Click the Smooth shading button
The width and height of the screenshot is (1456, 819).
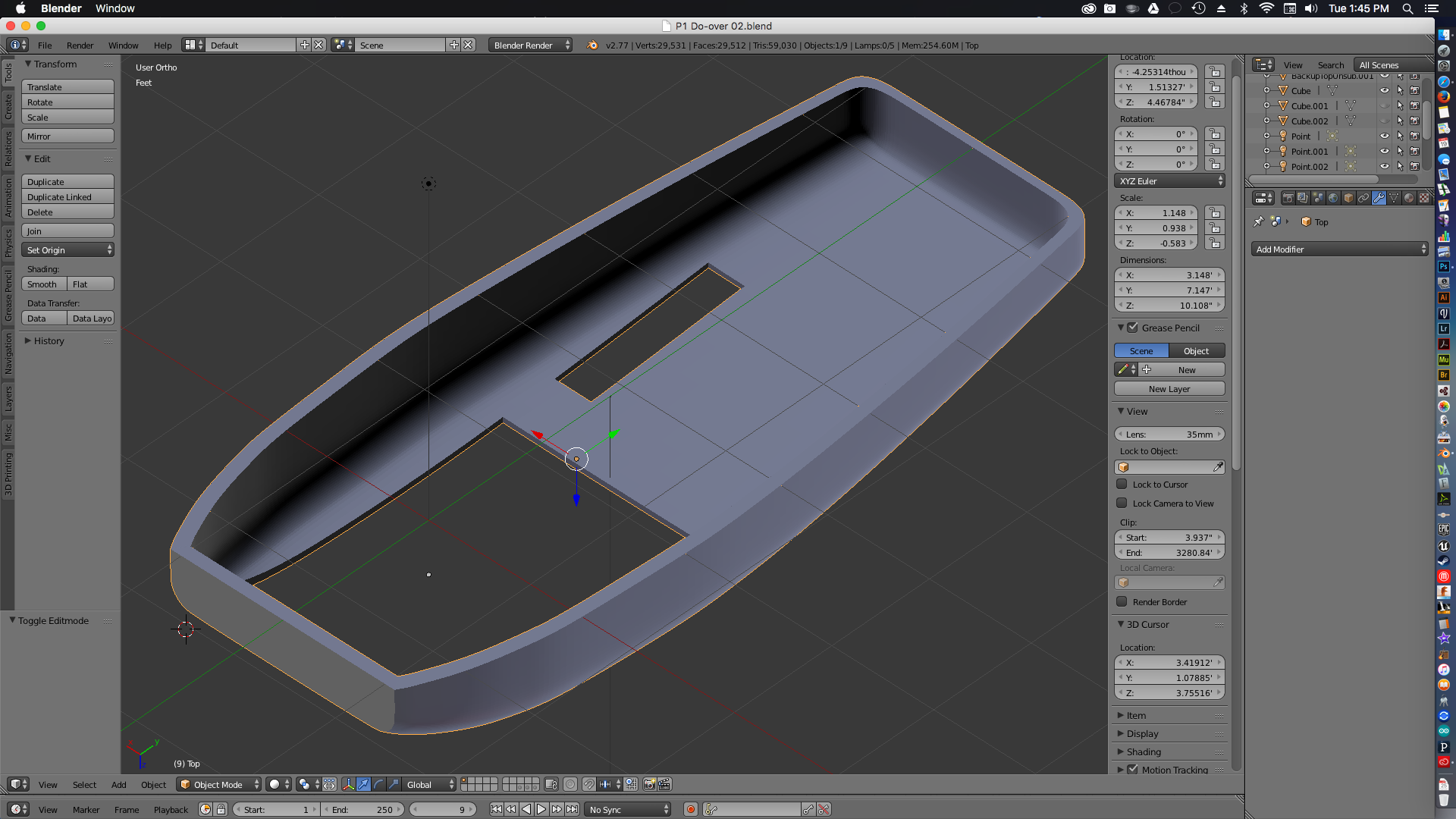(x=44, y=284)
